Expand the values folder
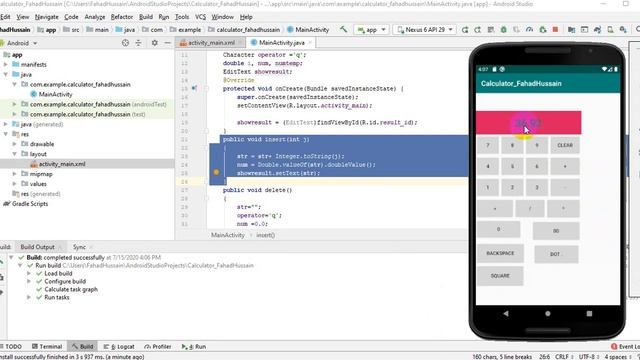 tap(14, 184)
